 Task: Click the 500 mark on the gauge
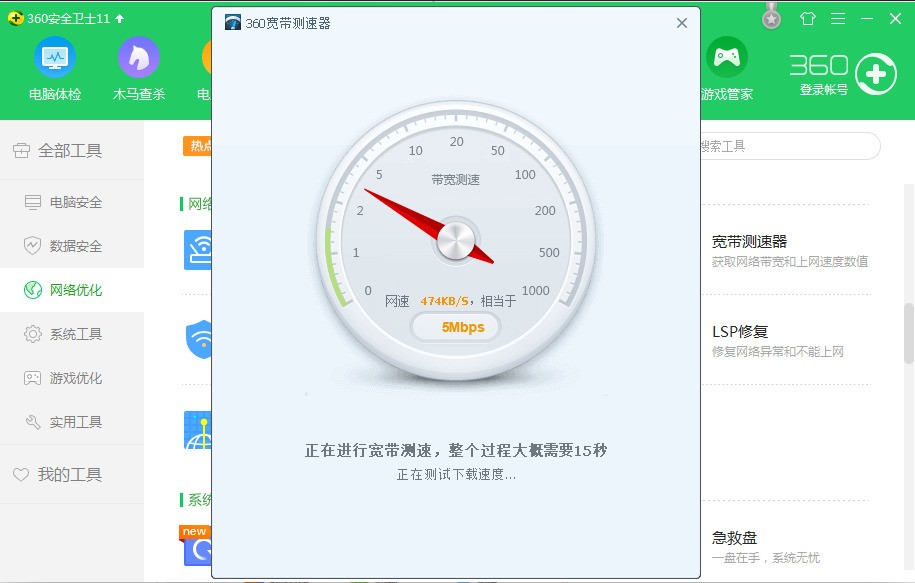(x=549, y=253)
